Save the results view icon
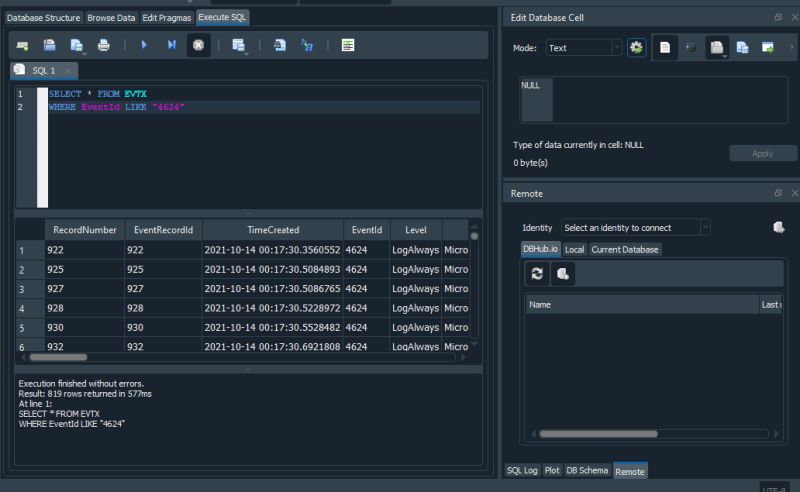This screenshot has height=492, width=800. [x=239, y=45]
